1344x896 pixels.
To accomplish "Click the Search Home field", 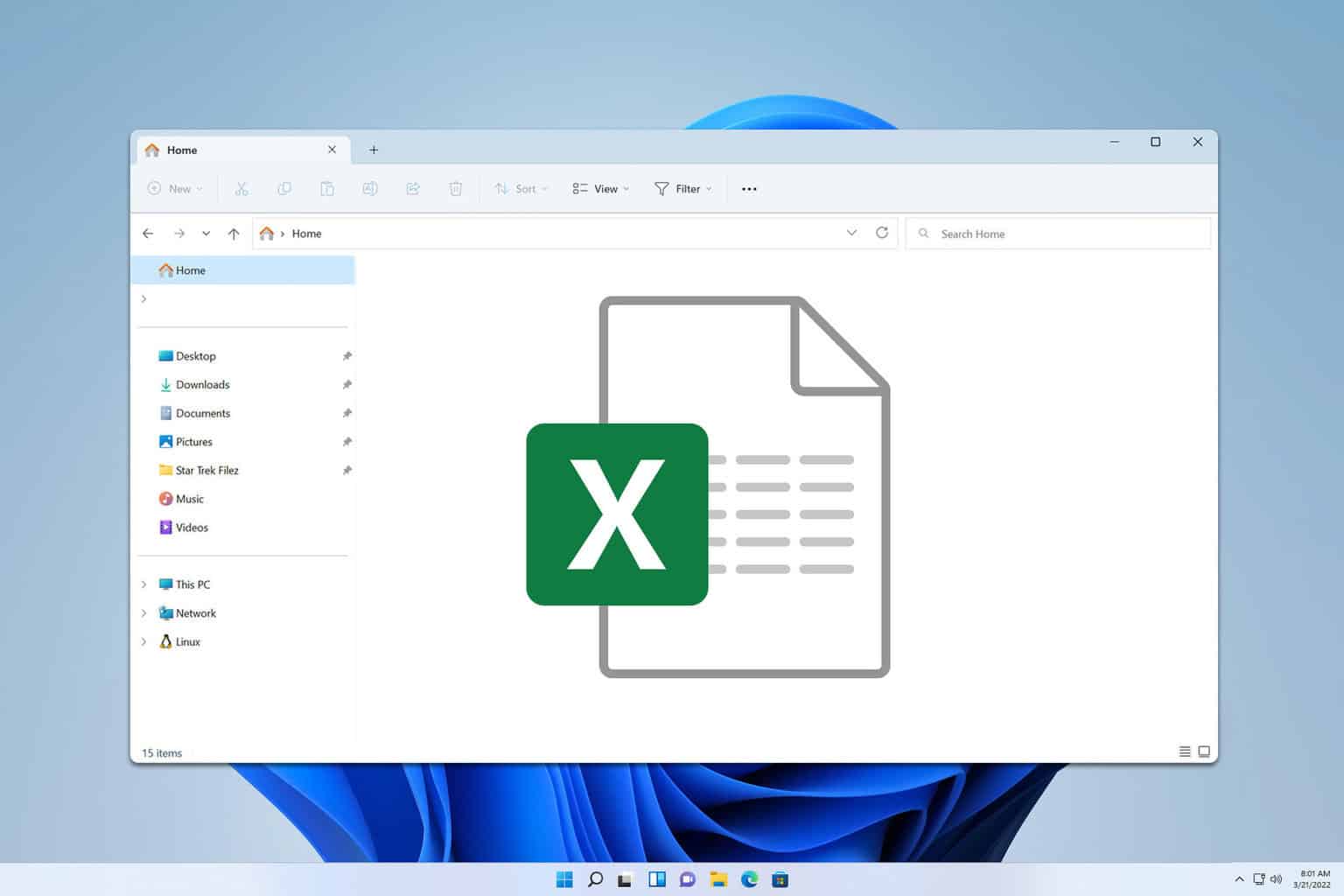I will click(x=1058, y=234).
